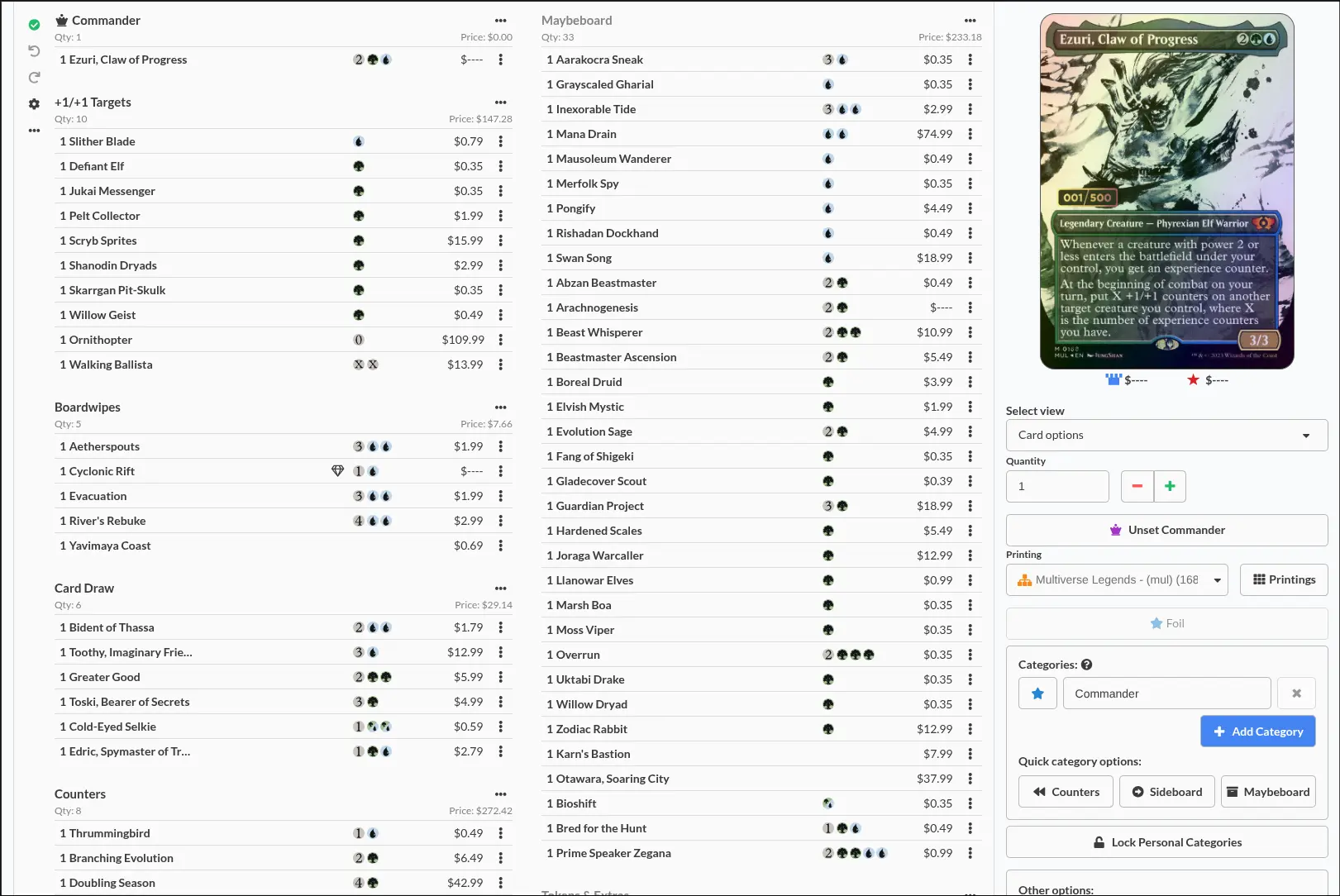Click the undo arrow icon in left sidebar
The image size is (1340, 896).
(34, 51)
